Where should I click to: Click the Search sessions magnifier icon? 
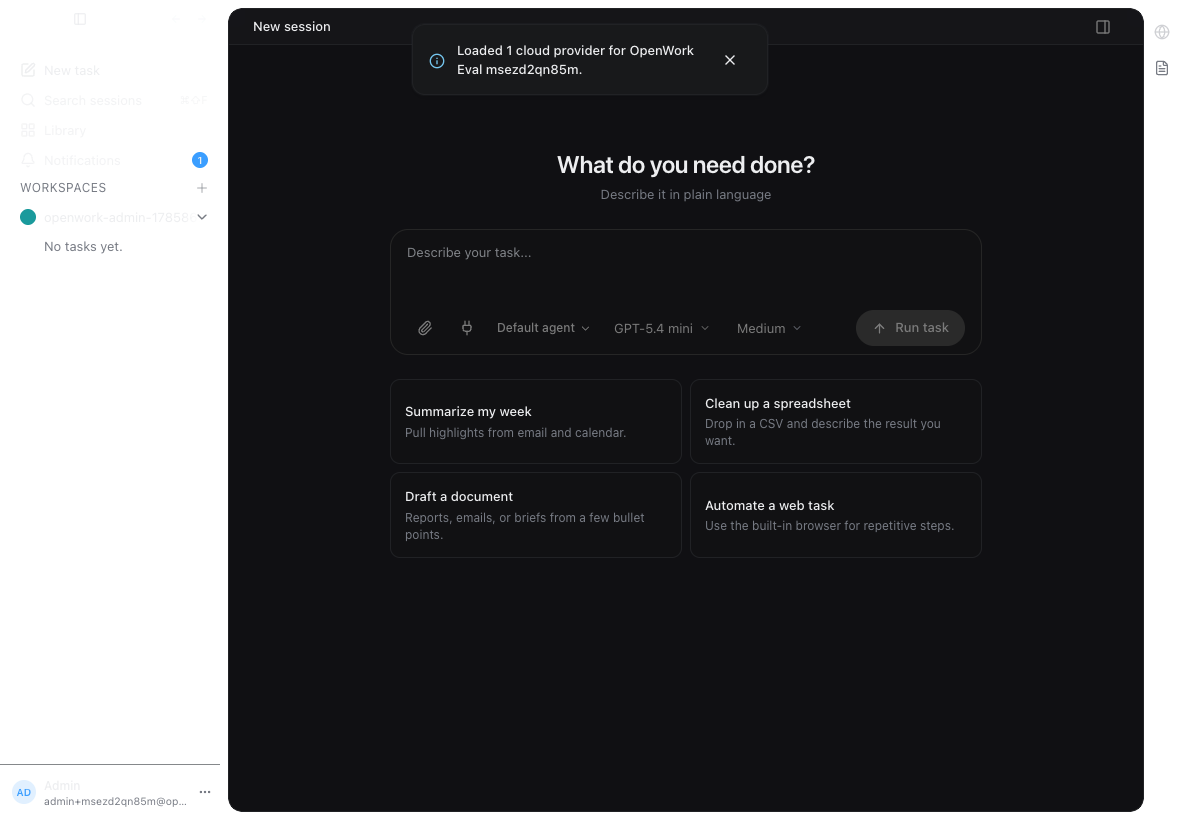click(28, 100)
